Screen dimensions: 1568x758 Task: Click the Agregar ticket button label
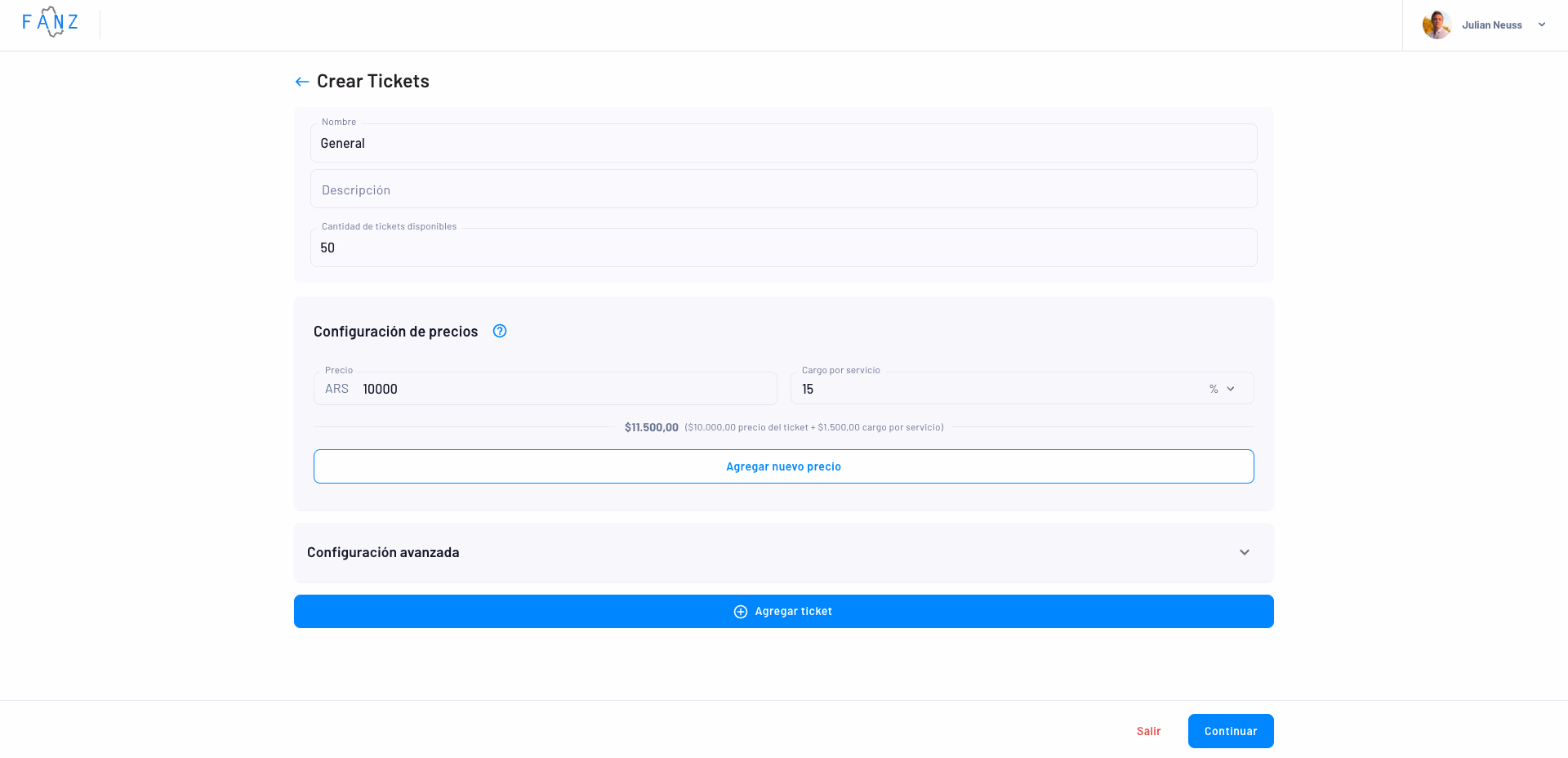[x=793, y=612]
